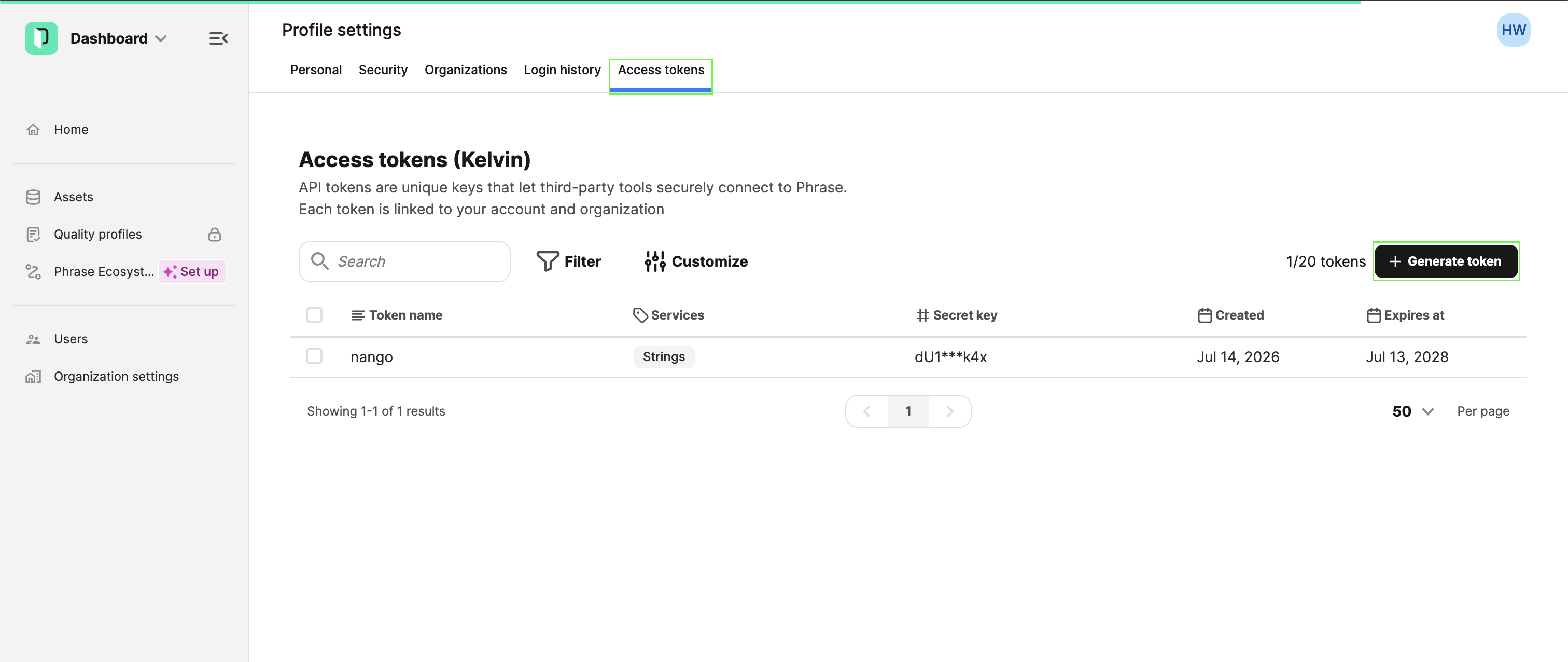Click the Secret key hash icon
The image size is (1568, 662).
pos(923,315)
